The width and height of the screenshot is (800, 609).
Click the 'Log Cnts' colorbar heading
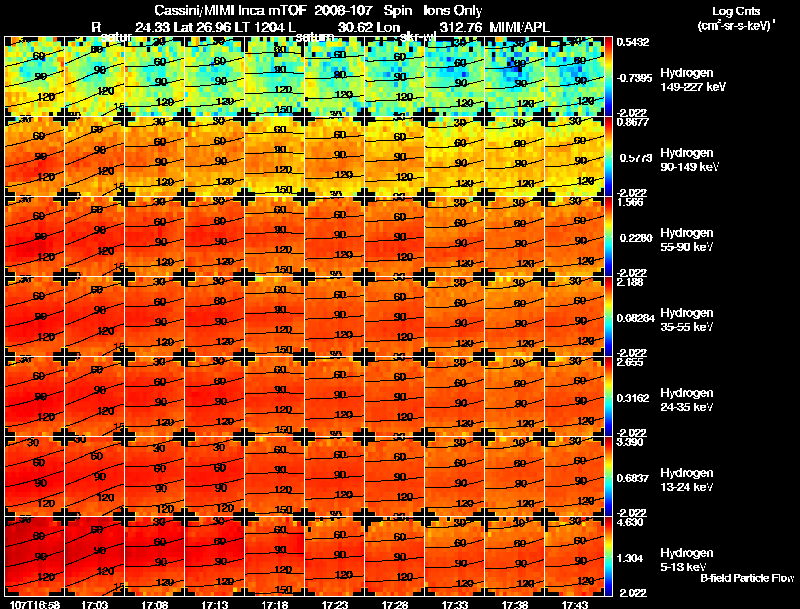point(736,11)
